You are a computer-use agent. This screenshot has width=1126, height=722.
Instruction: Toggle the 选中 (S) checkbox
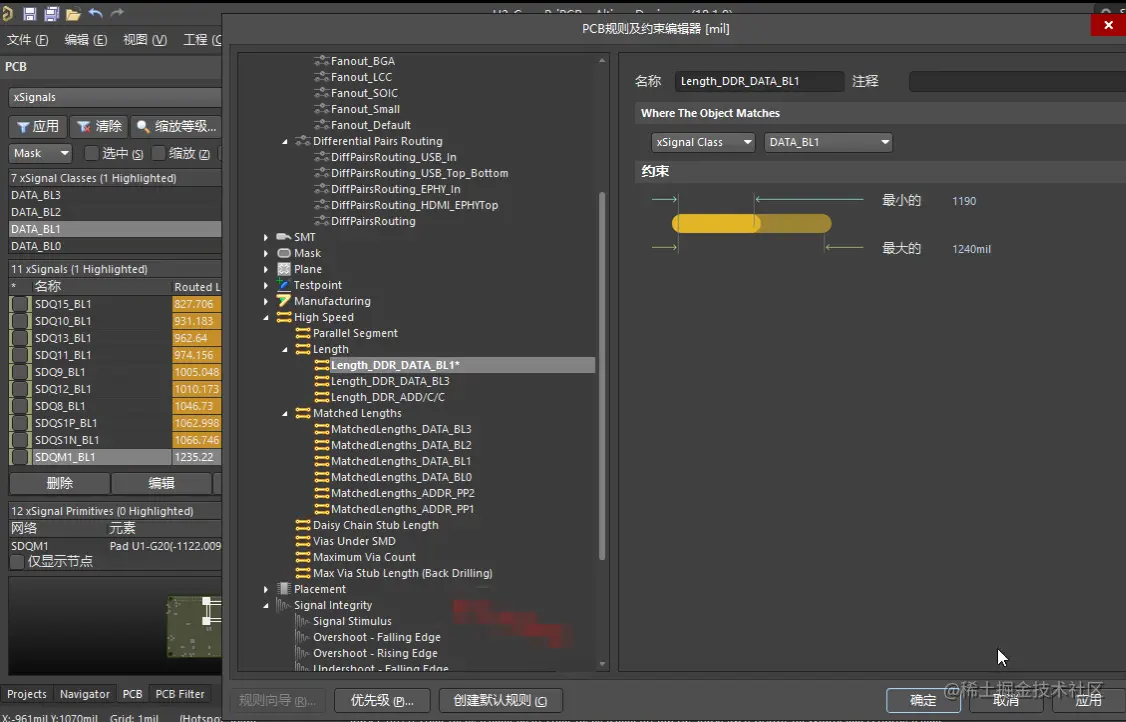(x=91, y=153)
